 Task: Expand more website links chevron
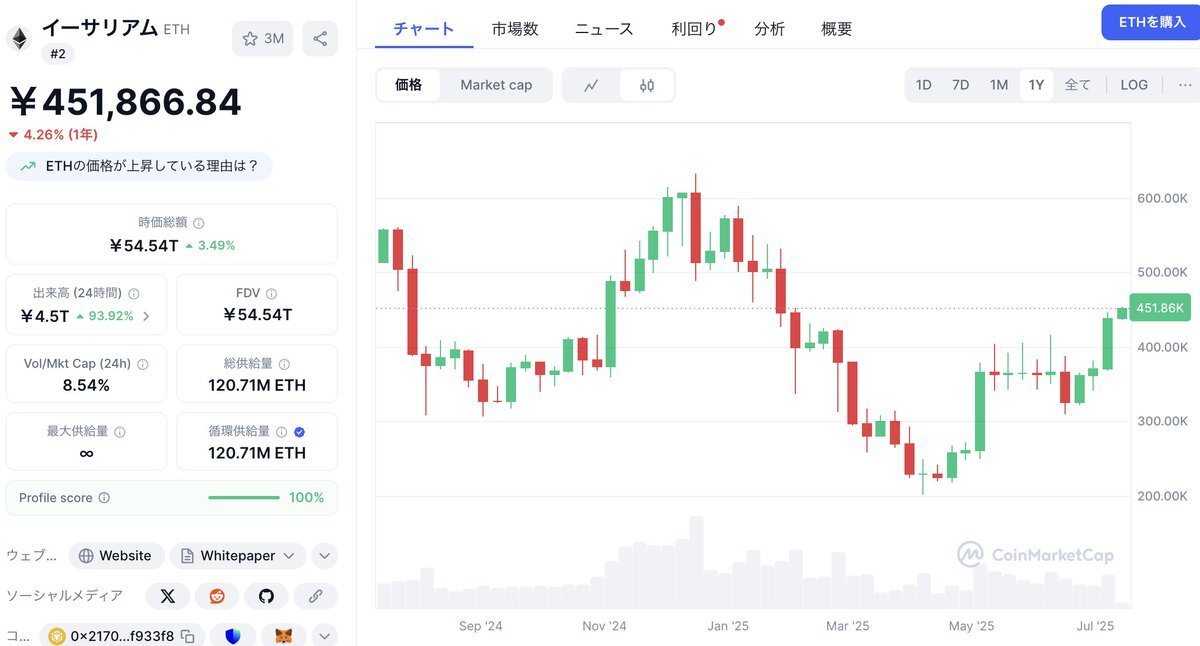tap(324, 556)
